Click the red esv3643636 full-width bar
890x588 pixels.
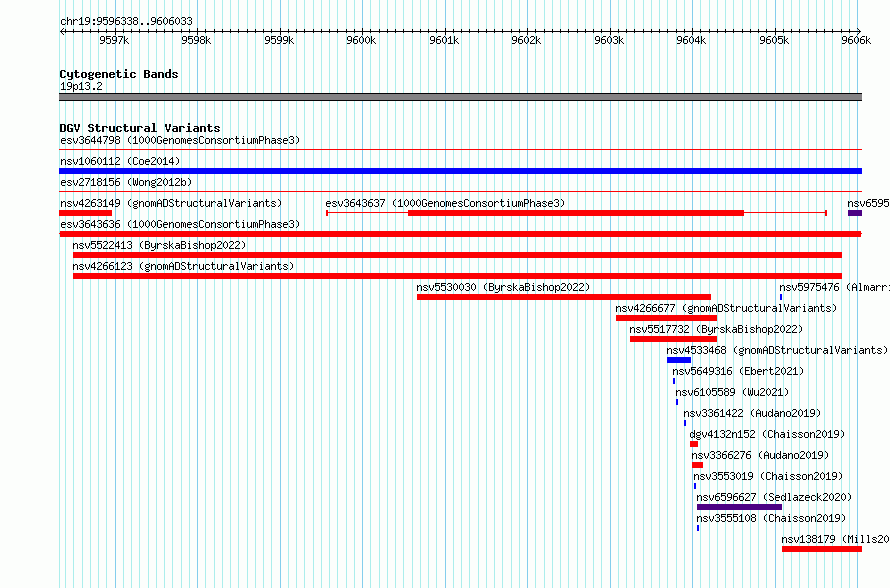click(460, 234)
